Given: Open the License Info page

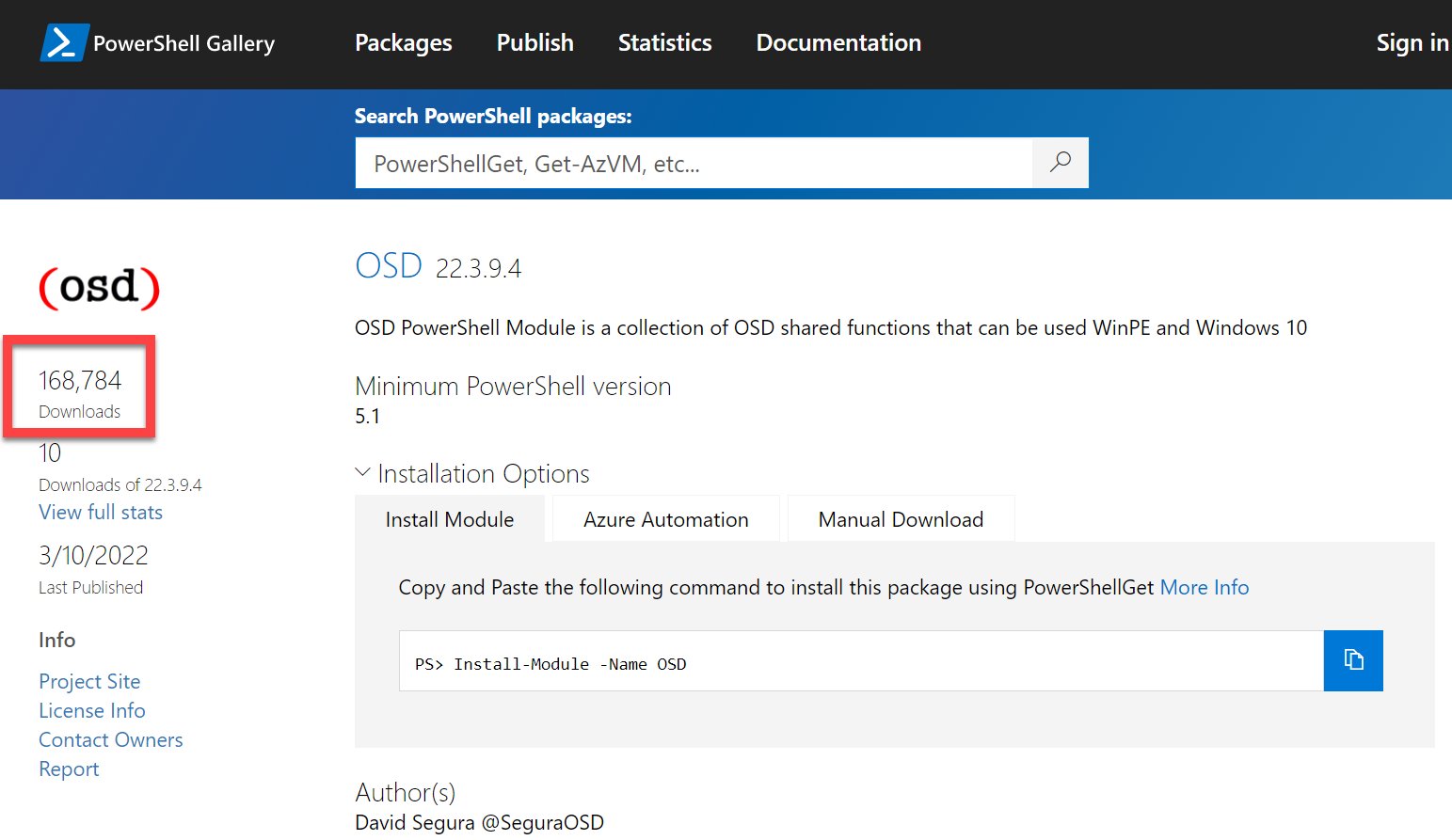Looking at the screenshot, I should tap(91, 710).
